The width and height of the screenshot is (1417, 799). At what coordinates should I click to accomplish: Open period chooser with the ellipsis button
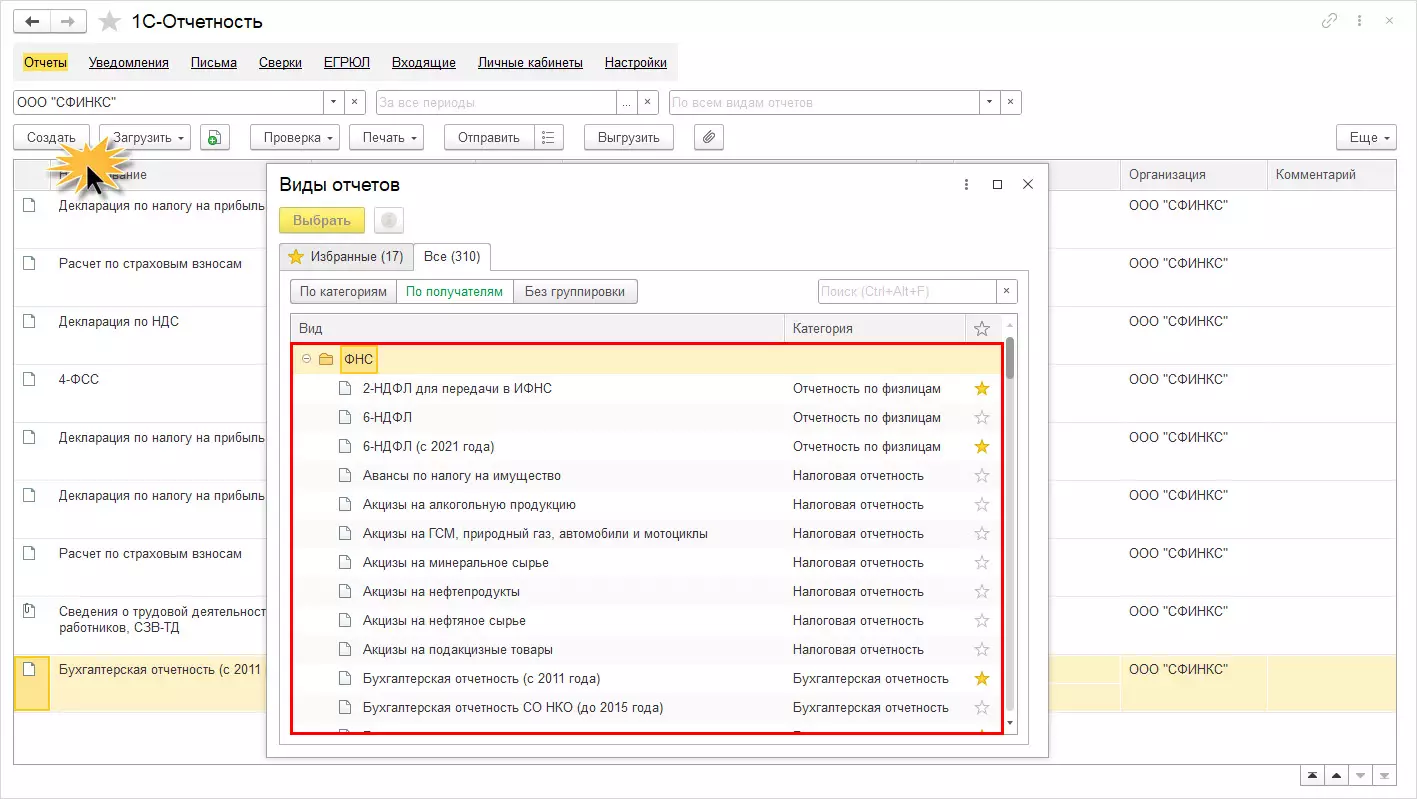click(628, 102)
